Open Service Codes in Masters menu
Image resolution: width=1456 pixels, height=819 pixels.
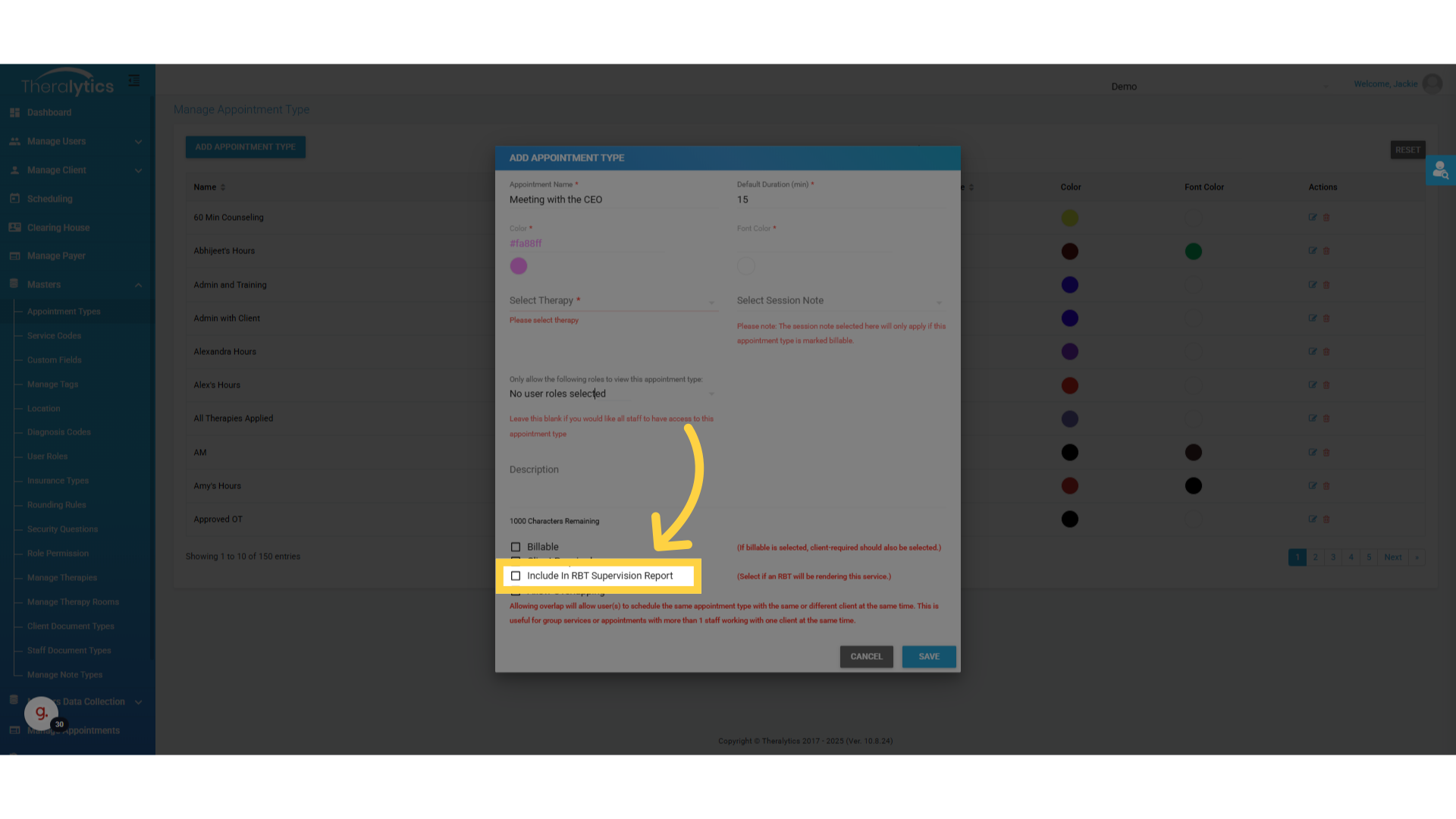[54, 336]
